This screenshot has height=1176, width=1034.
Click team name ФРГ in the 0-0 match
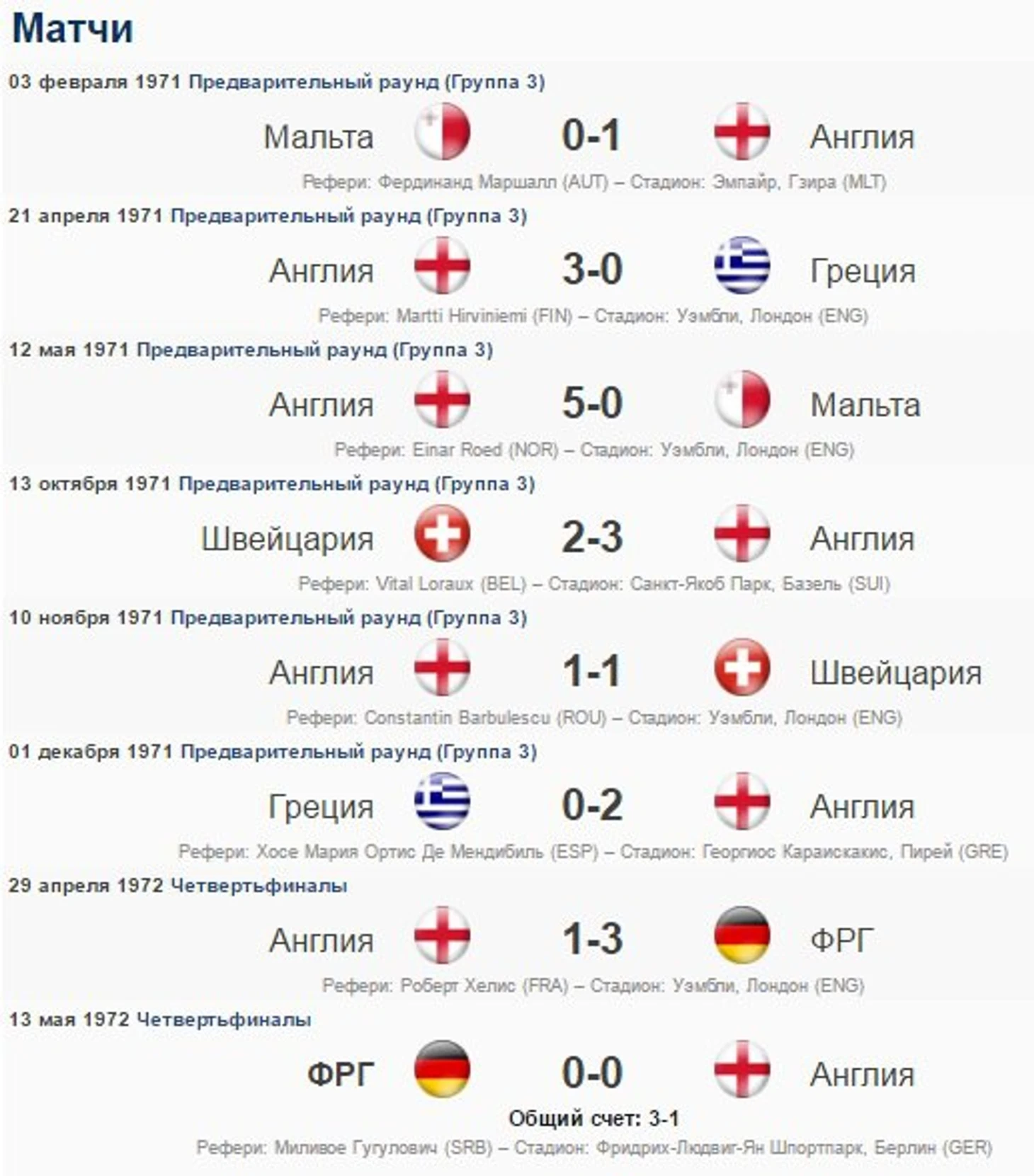click(x=340, y=1075)
